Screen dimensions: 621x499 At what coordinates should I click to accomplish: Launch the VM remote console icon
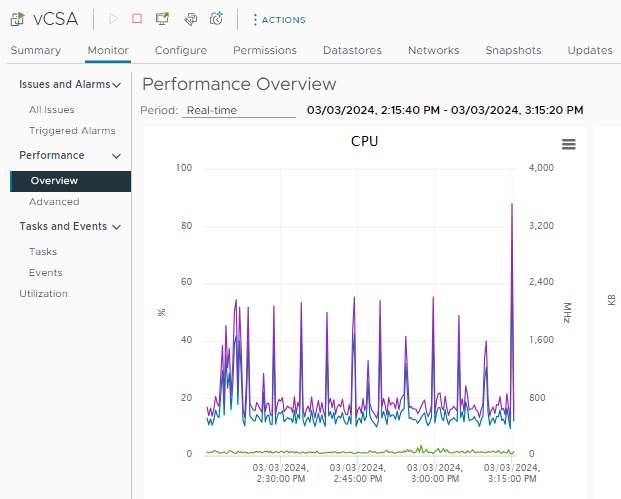point(163,19)
